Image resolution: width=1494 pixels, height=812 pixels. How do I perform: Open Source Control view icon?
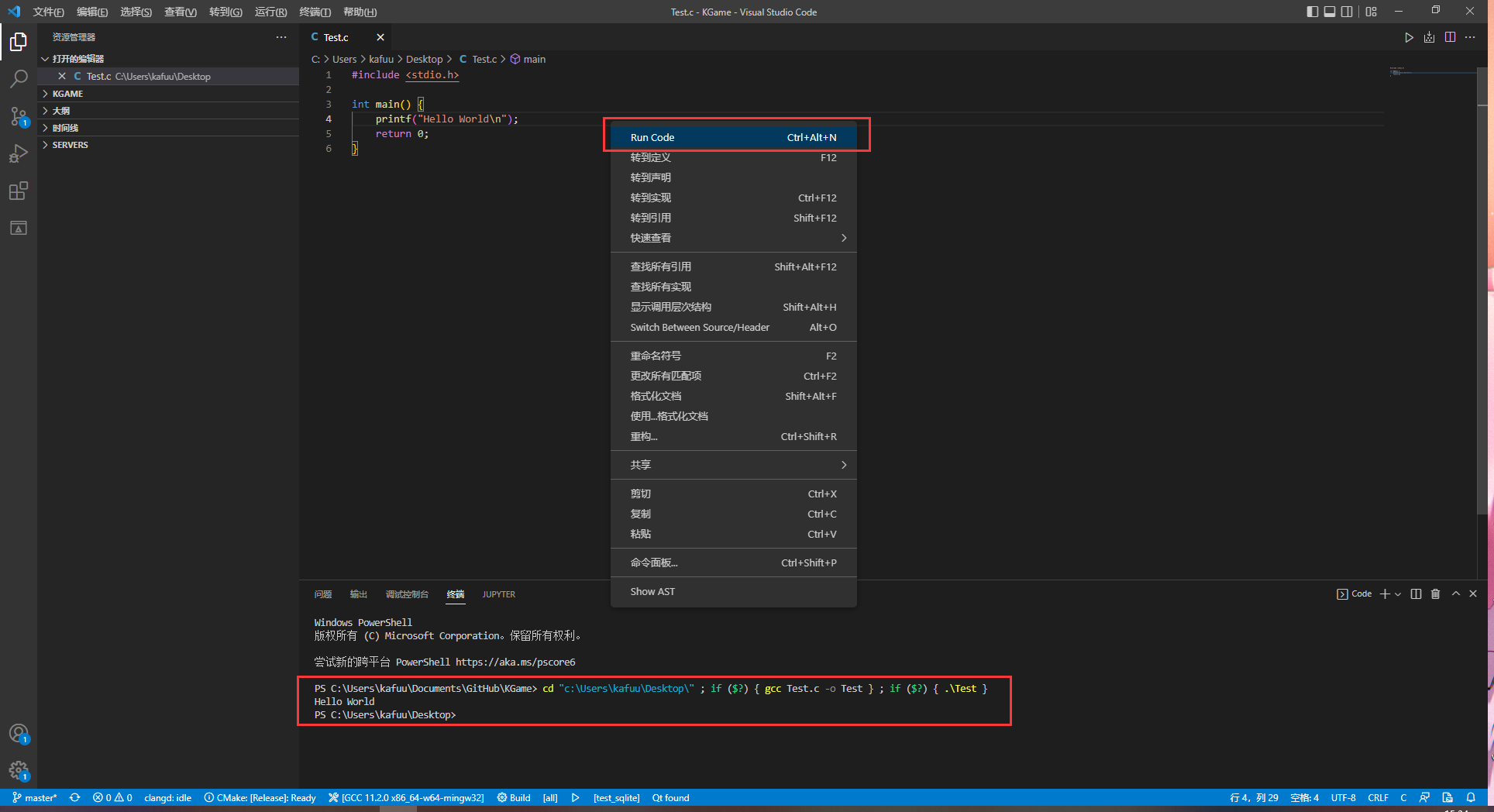point(19,117)
